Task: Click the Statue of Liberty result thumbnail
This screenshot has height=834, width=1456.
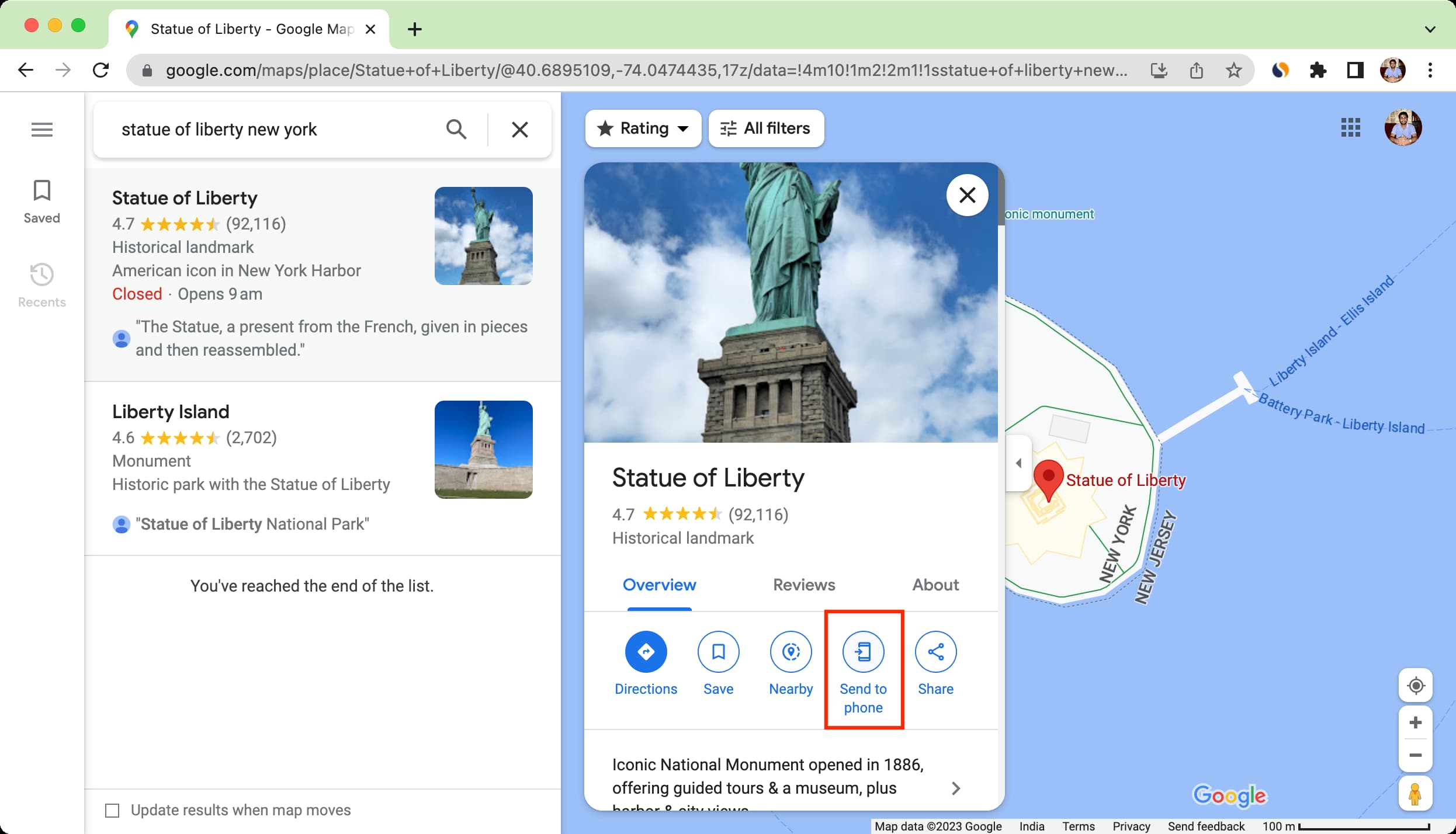Action: [x=483, y=236]
